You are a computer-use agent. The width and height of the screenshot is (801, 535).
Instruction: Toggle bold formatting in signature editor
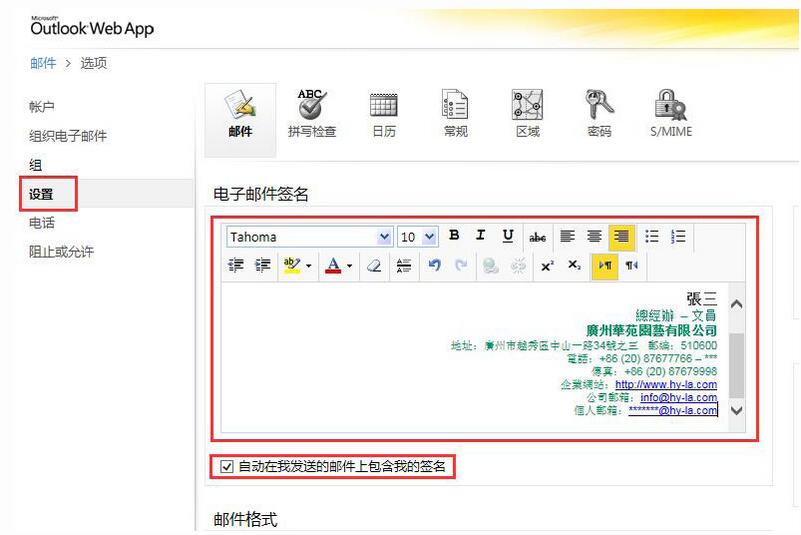point(454,236)
